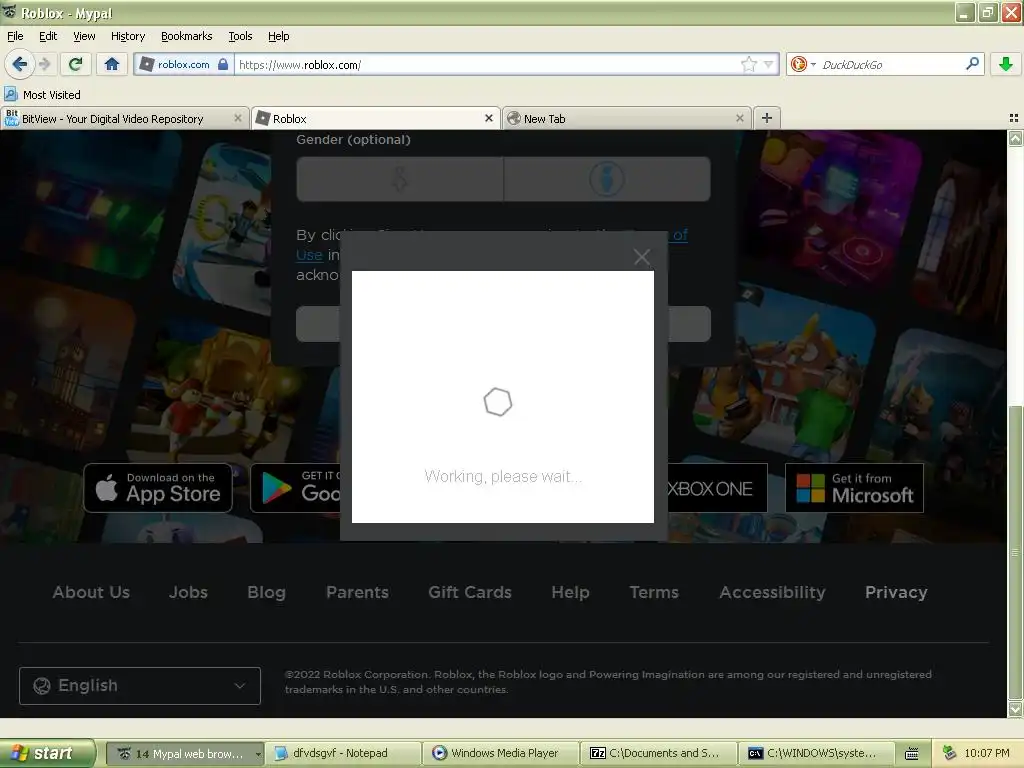Viewport: 1024px width, 768px height.
Task: Open the Bookmarks menu
Action: (186, 36)
